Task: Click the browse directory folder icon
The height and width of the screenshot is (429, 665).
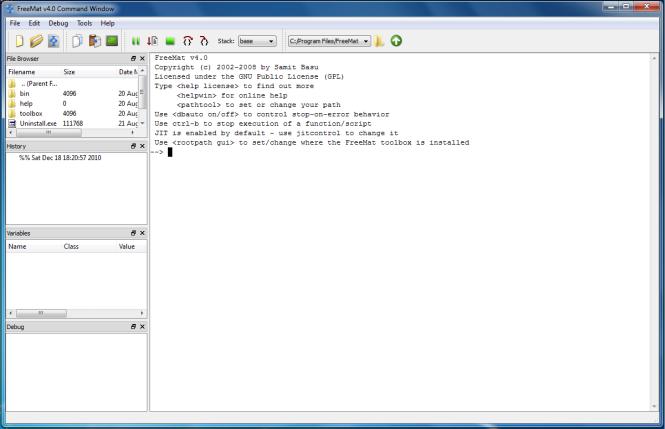Action: pyautogui.click(x=379, y=41)
